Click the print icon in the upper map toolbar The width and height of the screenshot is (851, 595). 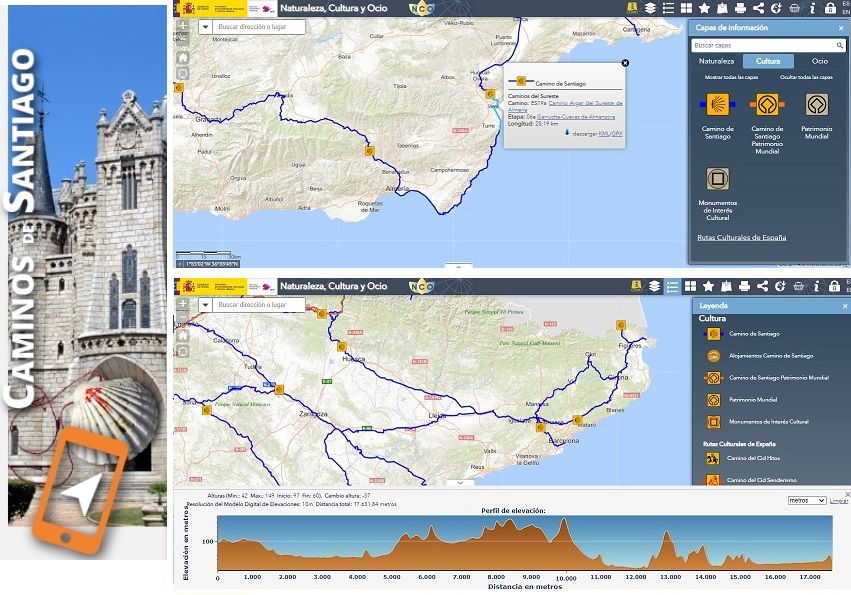click(x=740, y=8)
